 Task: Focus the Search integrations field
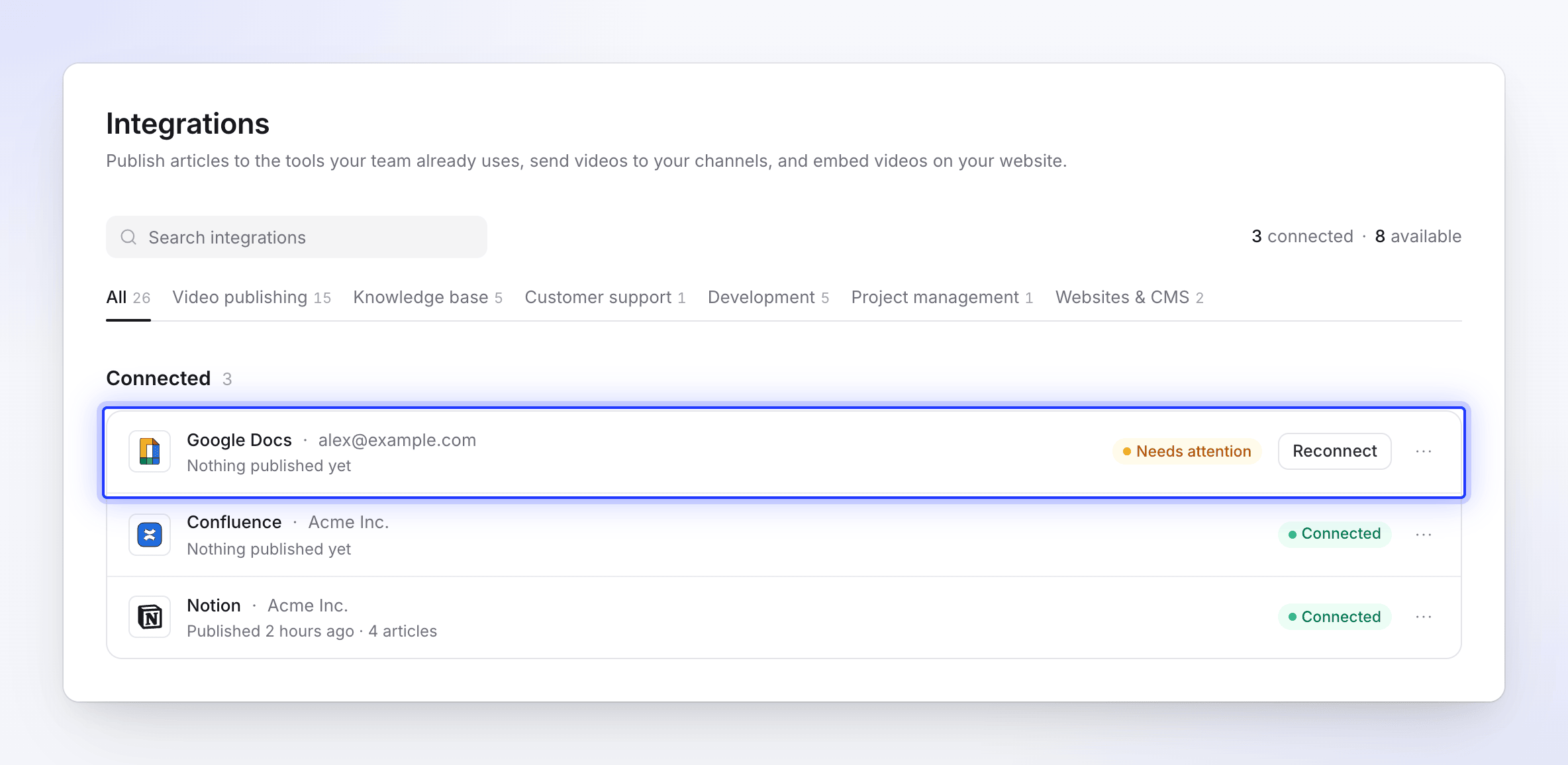click(297, 237)
